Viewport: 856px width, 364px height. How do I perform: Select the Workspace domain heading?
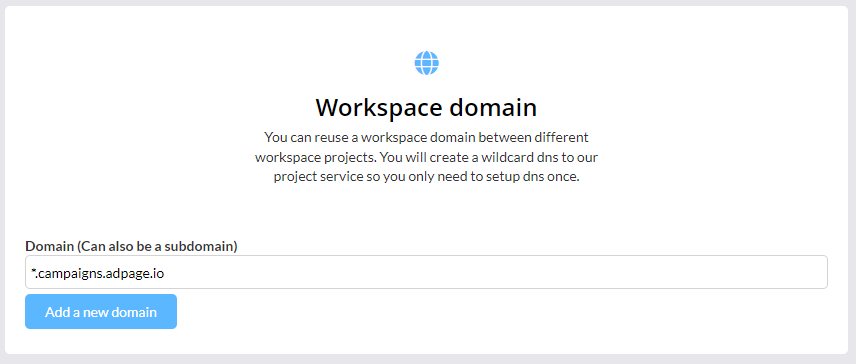[x=426, y=108]
